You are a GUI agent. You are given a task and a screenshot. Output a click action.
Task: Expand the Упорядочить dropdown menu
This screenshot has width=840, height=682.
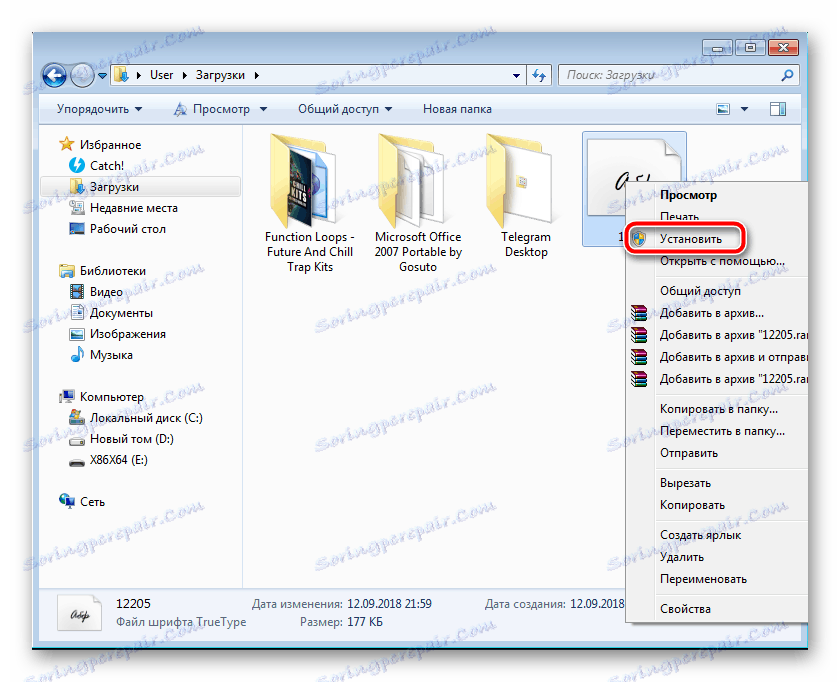point(99,109)
